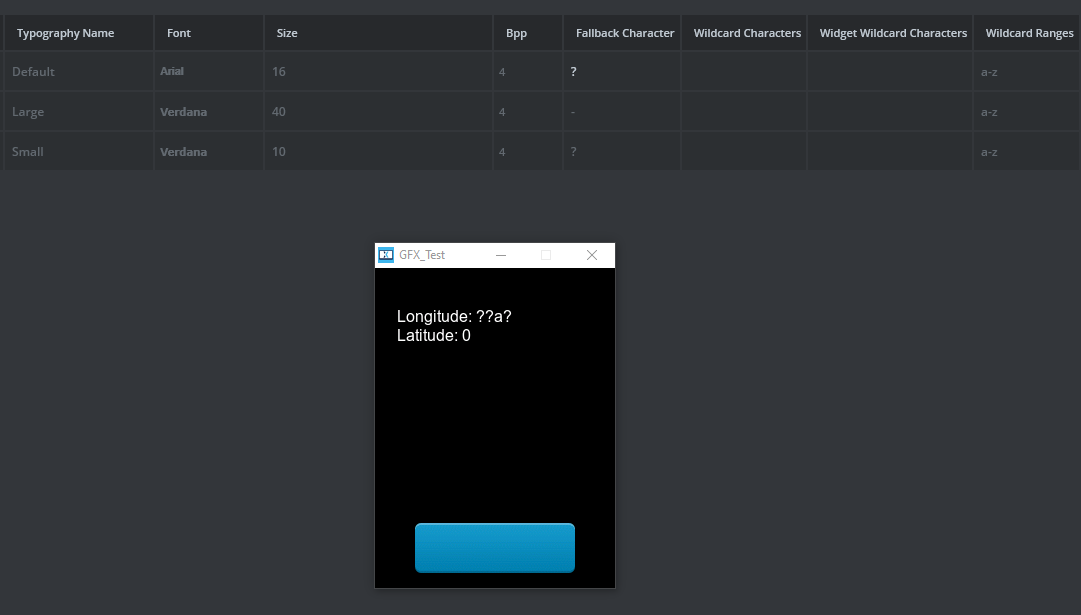1081x615 pixels.
Task: Select the Small typography name cell
Action: [x=79, y=152]
